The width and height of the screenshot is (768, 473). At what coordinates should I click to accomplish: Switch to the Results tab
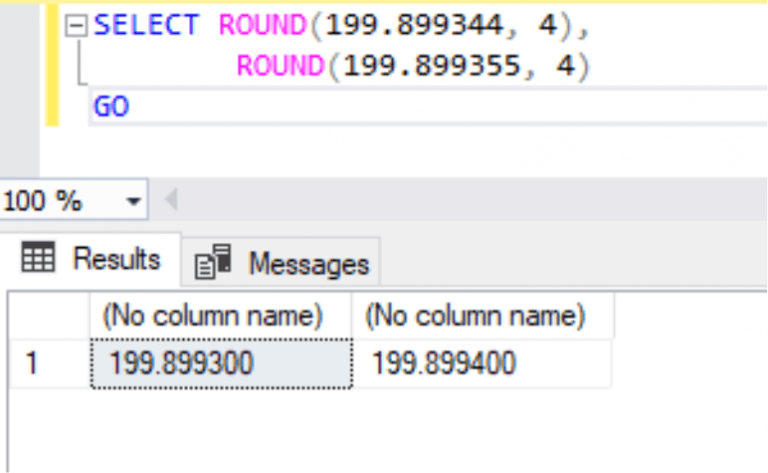coord(91,258)
